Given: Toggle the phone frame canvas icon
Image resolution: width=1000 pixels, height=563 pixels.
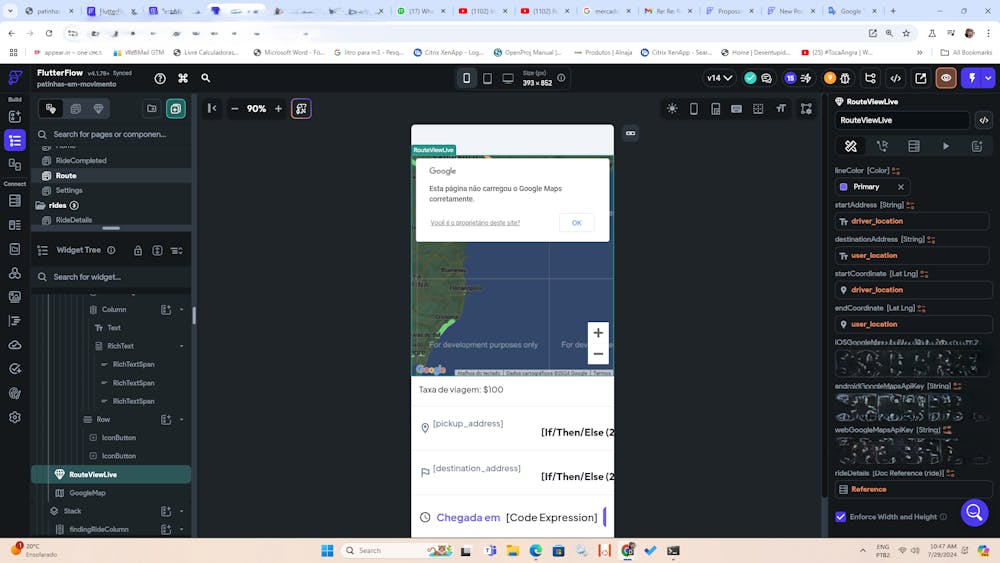Looking at the screenshot, I should coord(694,109).
